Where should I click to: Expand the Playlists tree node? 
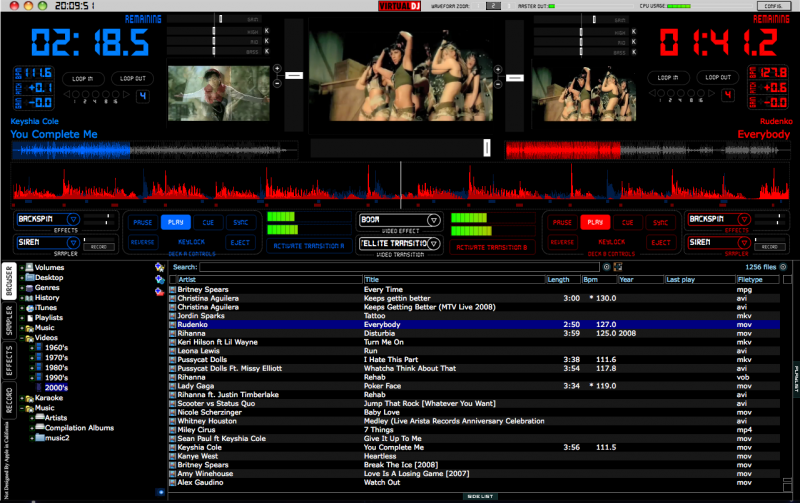point(22,318)
